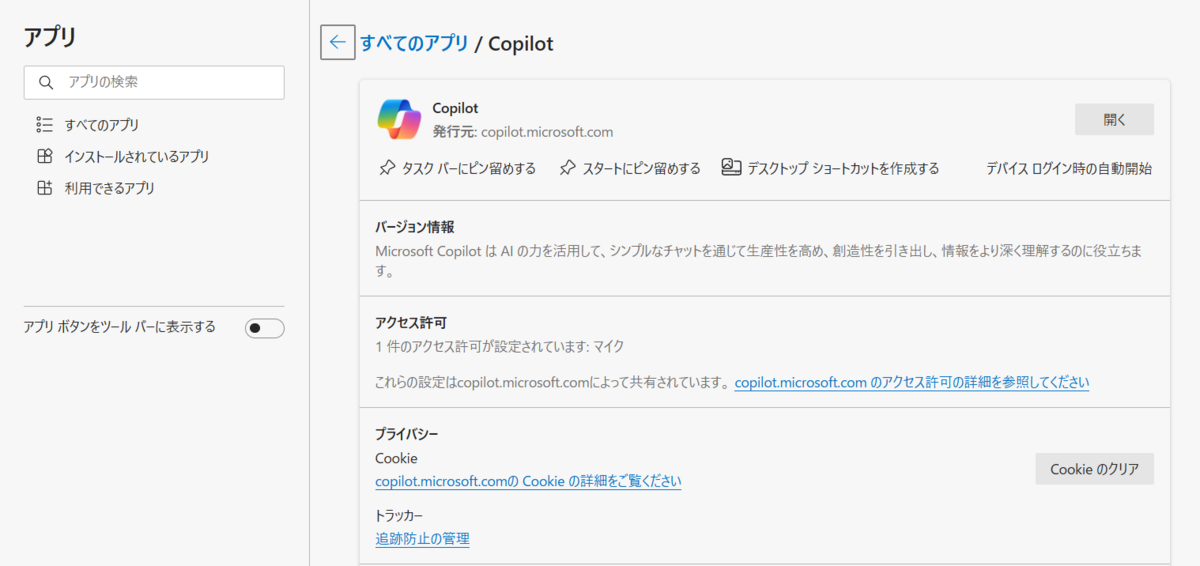
Task: Open the copilot.microsoft.com アクセス許可の詳細 link
Action: coord(912,382)
